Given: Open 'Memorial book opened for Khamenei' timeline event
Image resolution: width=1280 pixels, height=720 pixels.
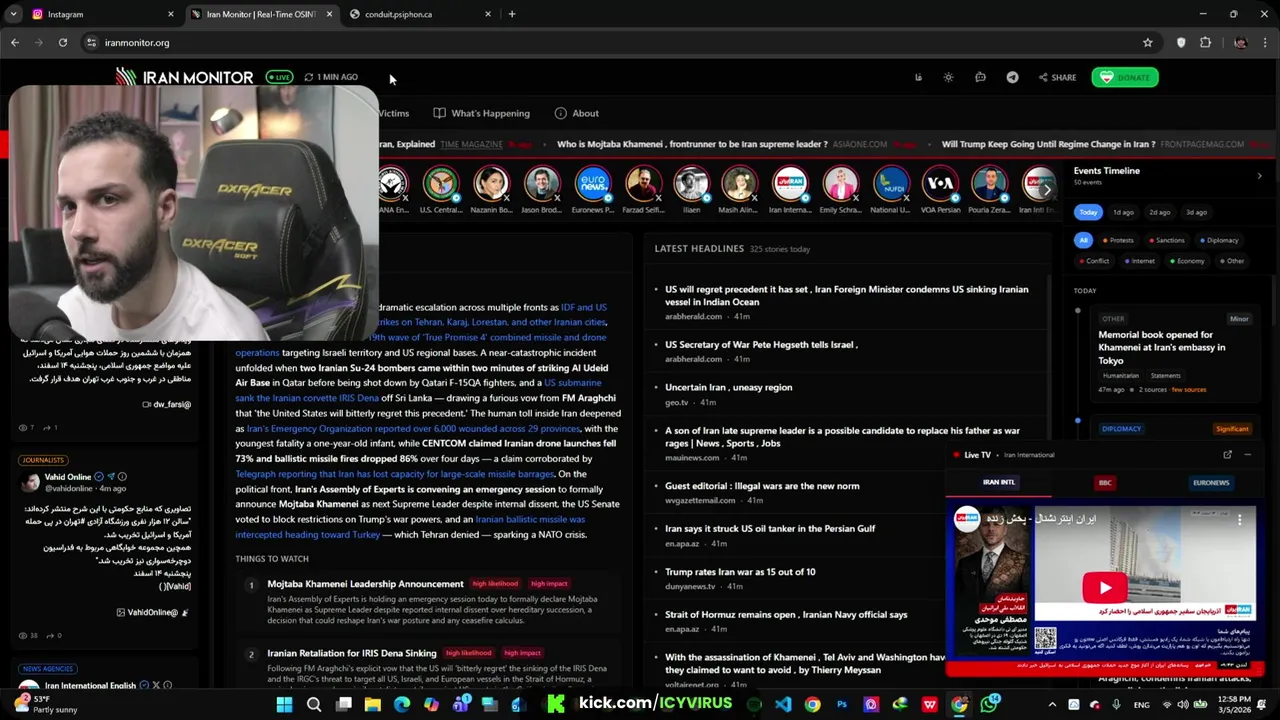Looking at the screenshot, I should pos(1161,347).
